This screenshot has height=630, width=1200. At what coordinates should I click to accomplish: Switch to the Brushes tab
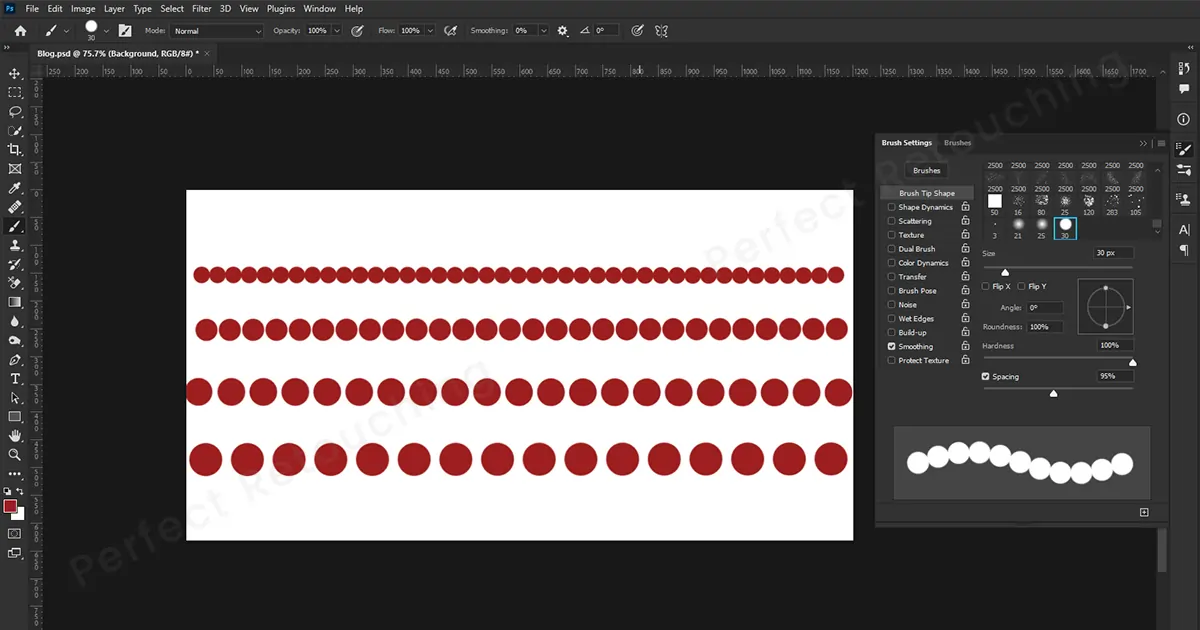(x=957, y=142)
